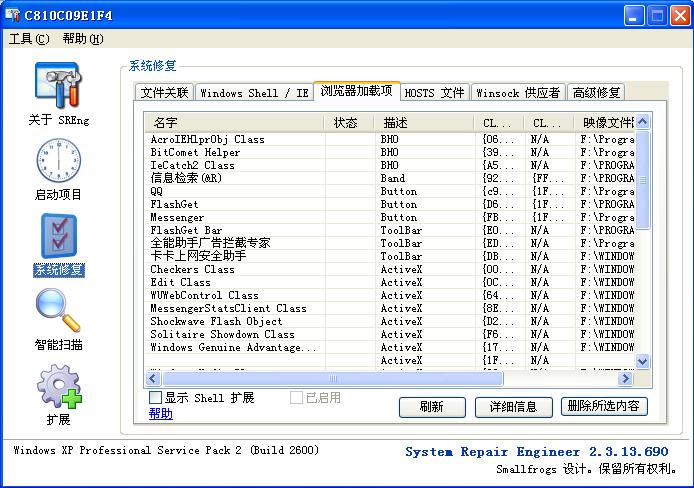694x488 pixels.
Task: Select the Edit Class row
Action: [x=391, y=282]
